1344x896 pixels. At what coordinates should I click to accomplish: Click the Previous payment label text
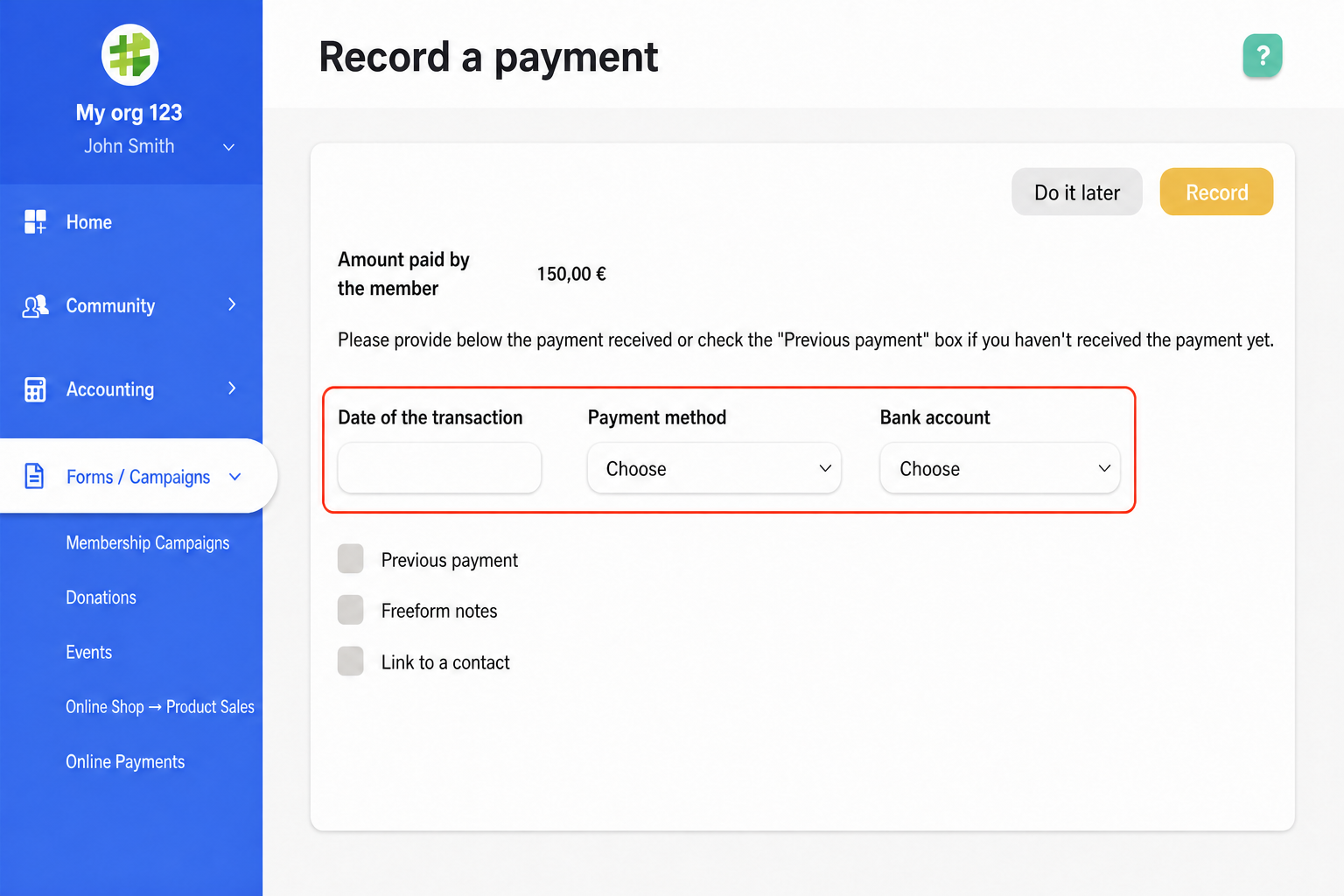450,560
